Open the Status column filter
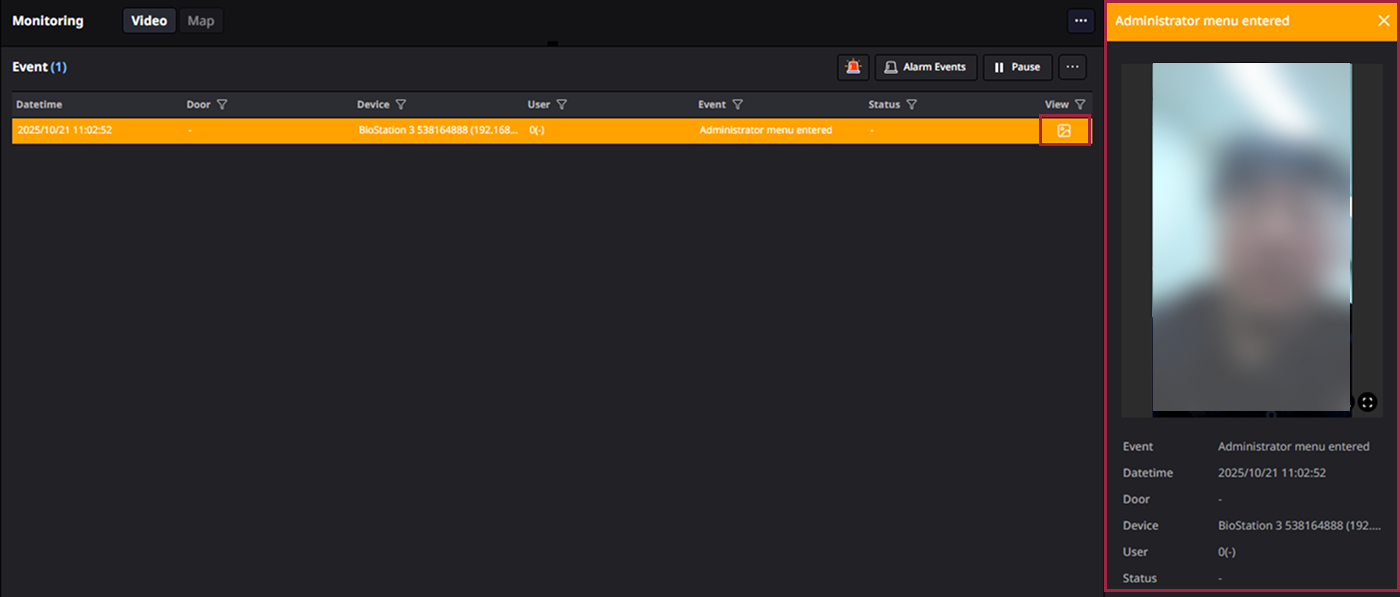 [x=911, y=105]
